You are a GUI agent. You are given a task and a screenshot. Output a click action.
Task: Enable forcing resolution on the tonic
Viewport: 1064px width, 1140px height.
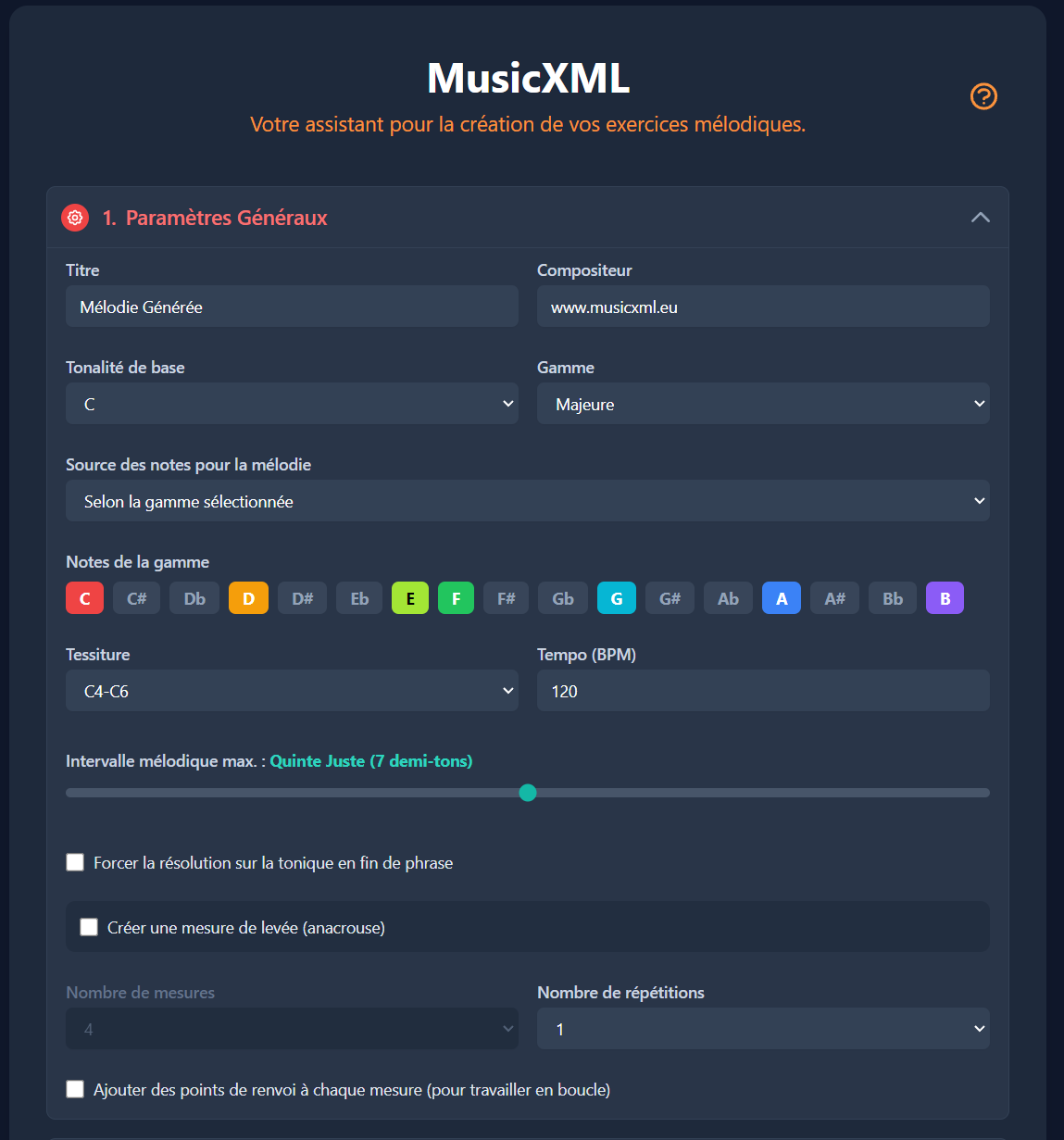pyautogui.click(x=76, y=862)
